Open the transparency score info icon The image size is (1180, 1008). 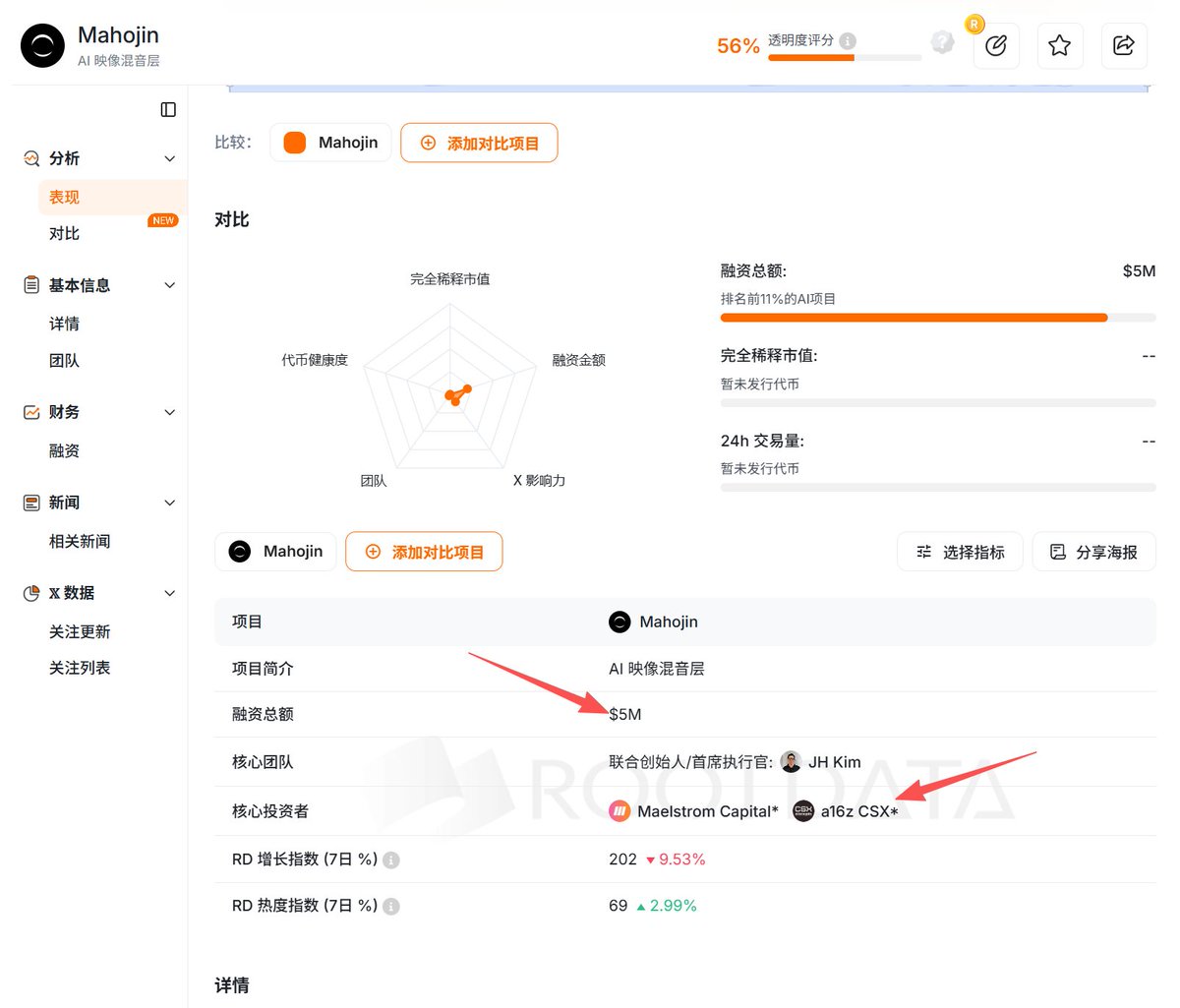[x=848, y=40]
